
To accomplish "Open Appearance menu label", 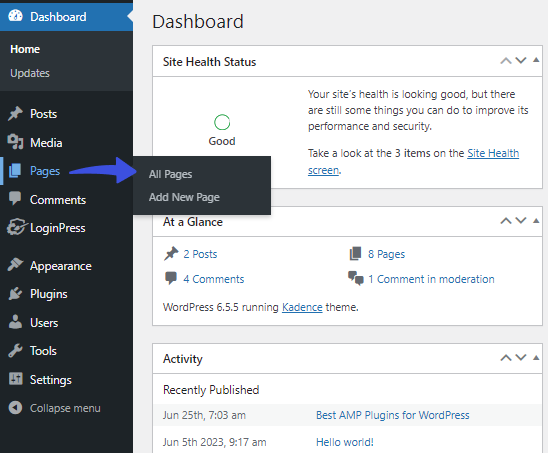I will point(61,266).
